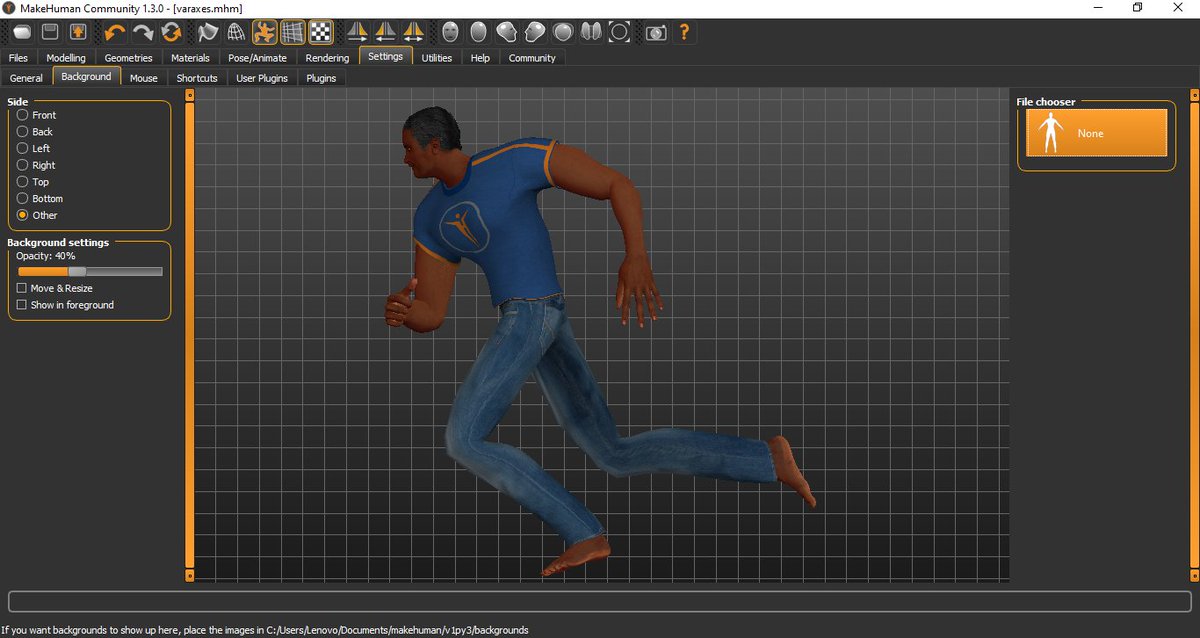Viewport: 1200px width, 638px height.
Task: Click the save document toolbar icon
Action: [x=49, y=31]
